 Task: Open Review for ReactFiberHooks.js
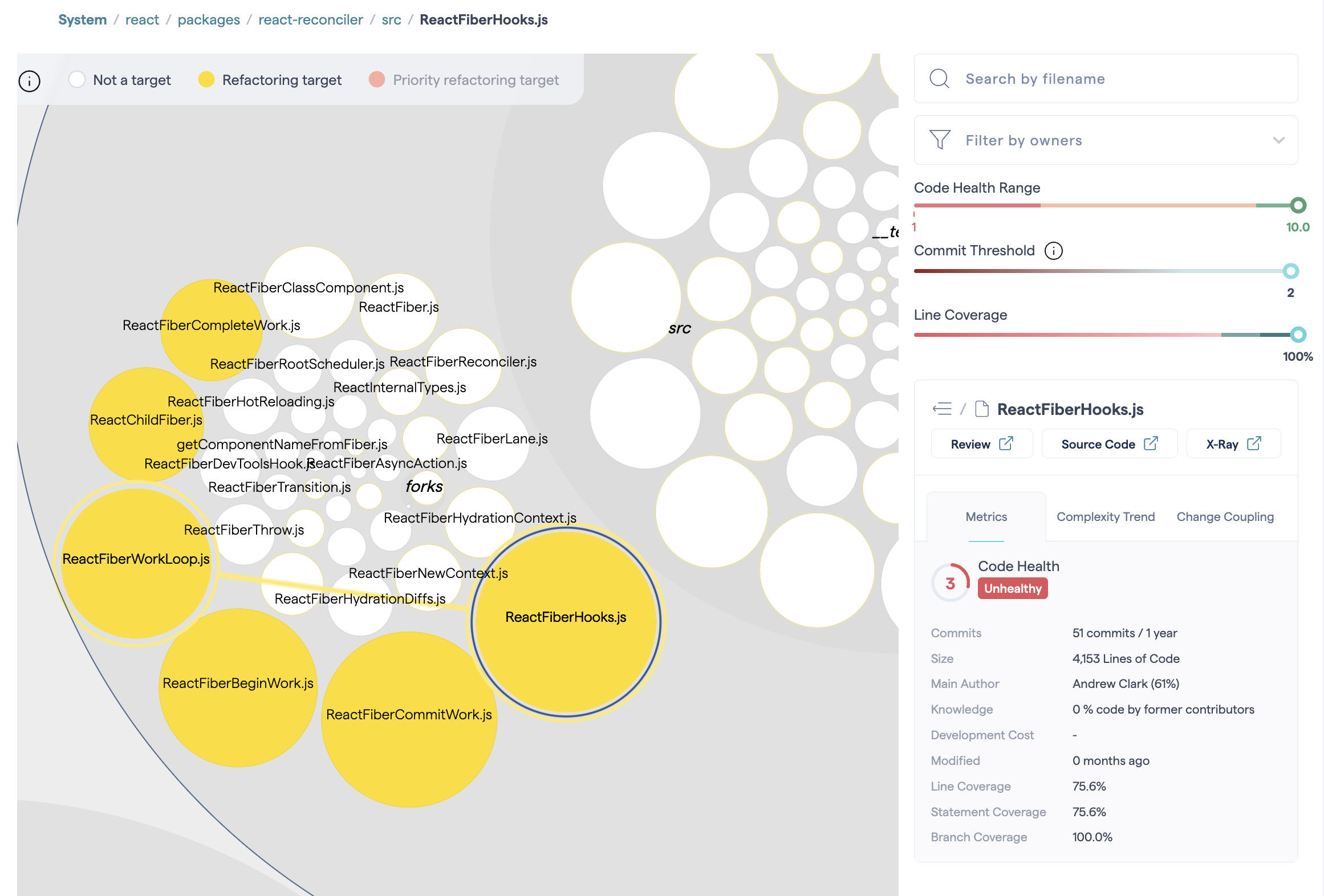(x=981, y=443)
